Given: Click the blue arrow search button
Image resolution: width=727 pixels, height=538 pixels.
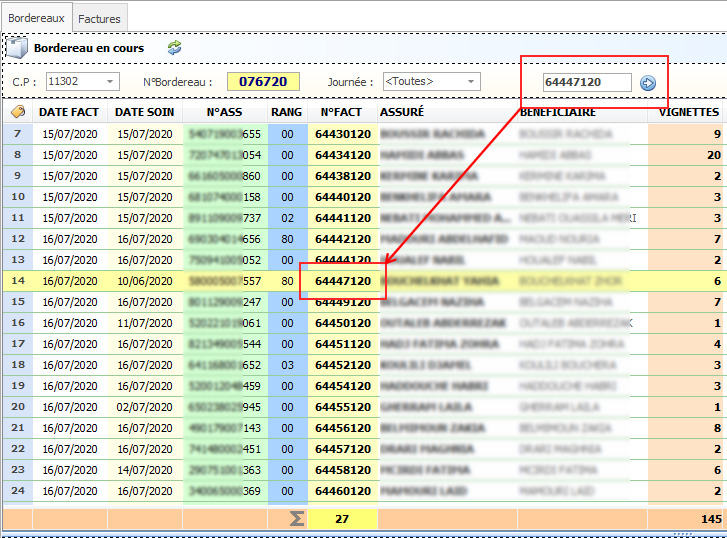Looking at the screenshot, I should [x=648, y=82].
